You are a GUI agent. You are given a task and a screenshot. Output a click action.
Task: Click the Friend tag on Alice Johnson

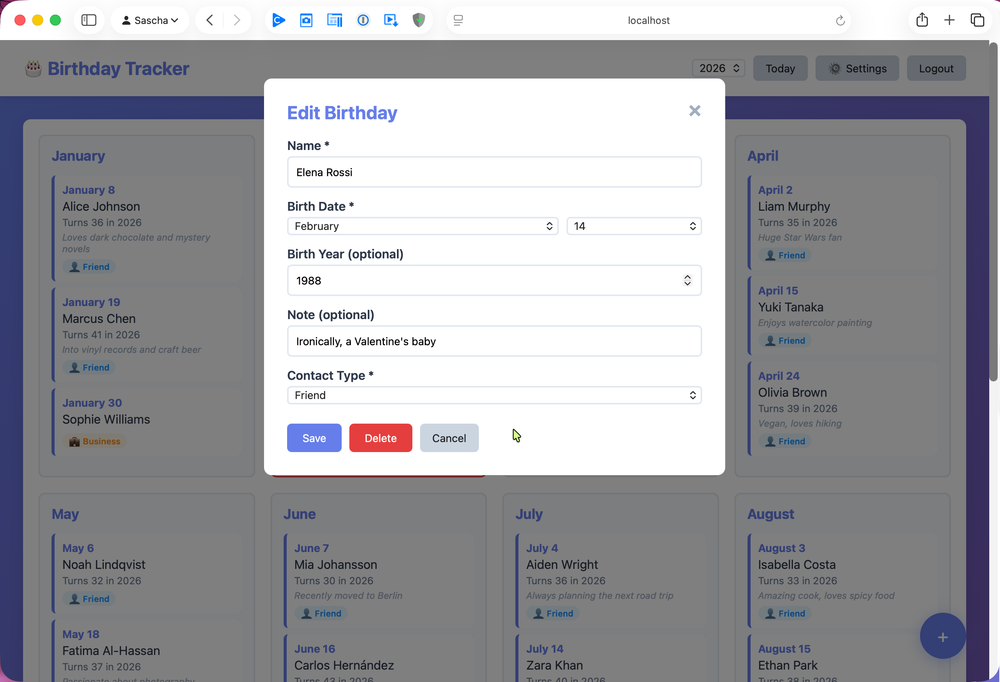pos(89,267)
